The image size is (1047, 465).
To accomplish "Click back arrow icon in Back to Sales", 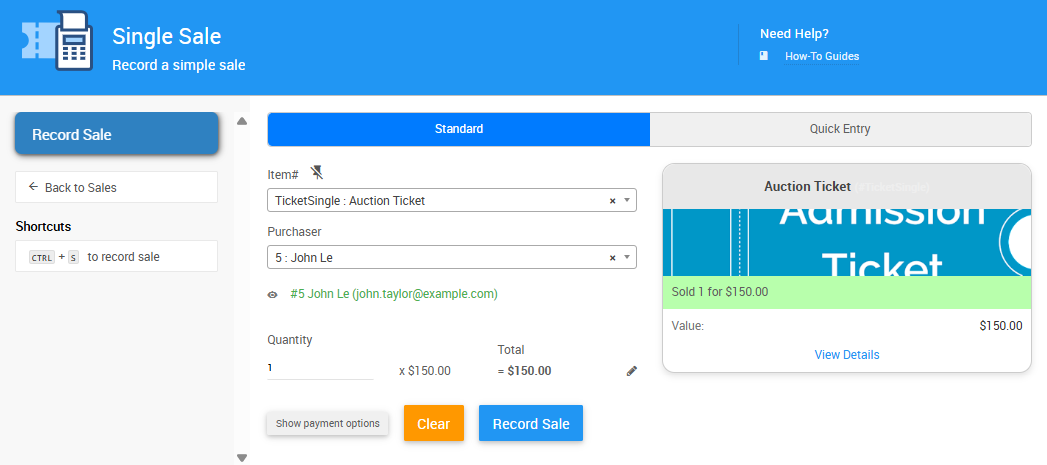I will click(x=33, y=187).
